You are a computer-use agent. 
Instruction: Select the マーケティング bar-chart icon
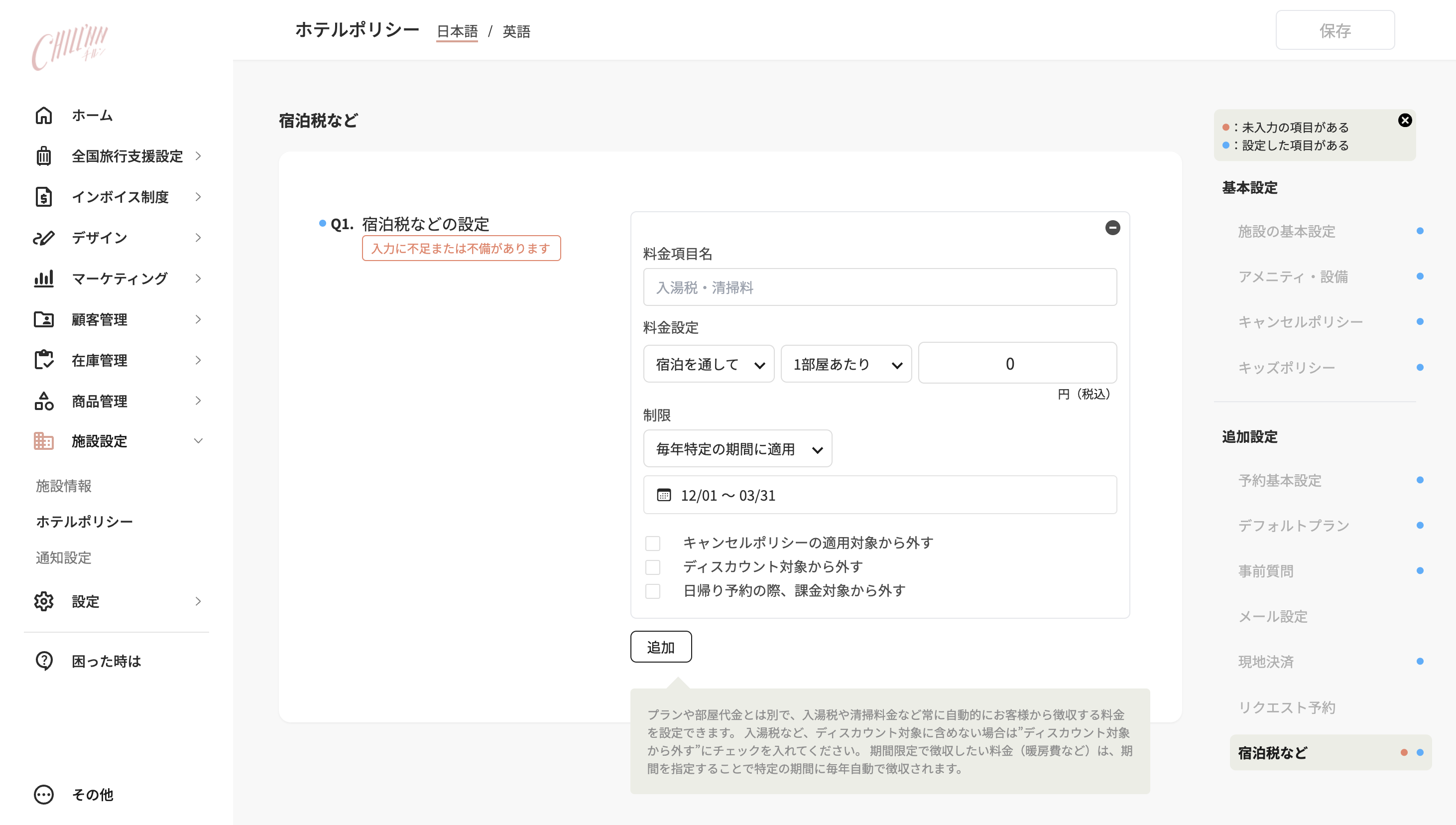pos(44,278)
